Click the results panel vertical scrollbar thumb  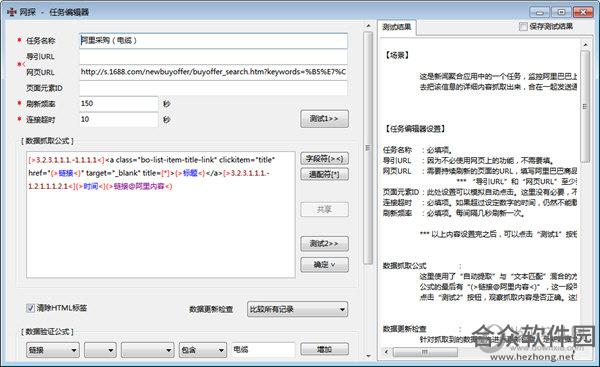pos(585,106)
